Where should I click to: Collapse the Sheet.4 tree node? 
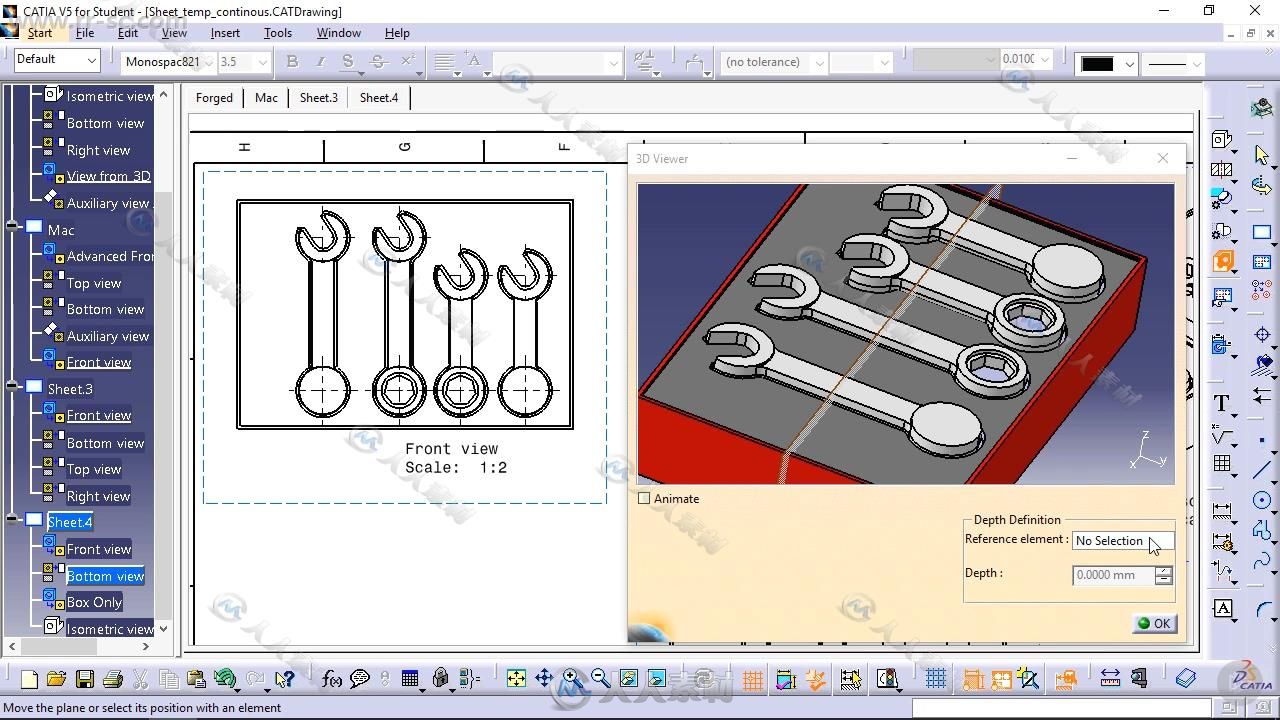coord(13,521)
